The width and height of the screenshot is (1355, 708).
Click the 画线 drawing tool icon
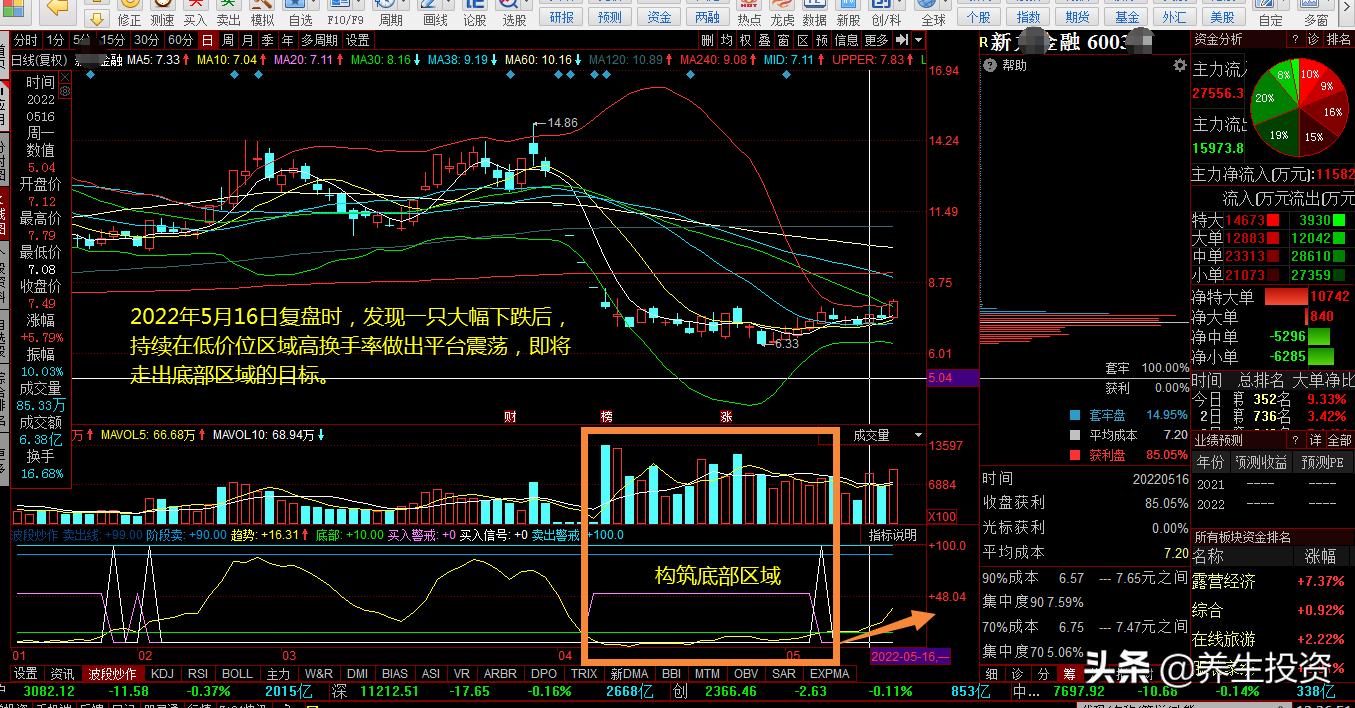pyautogui.click(x=435, y=8)
